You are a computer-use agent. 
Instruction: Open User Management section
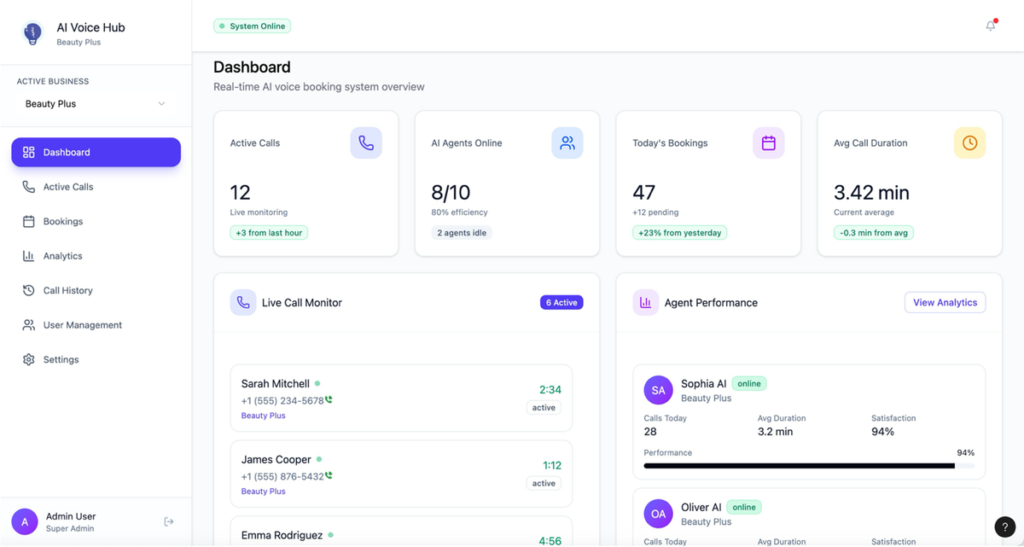[82, 325]
